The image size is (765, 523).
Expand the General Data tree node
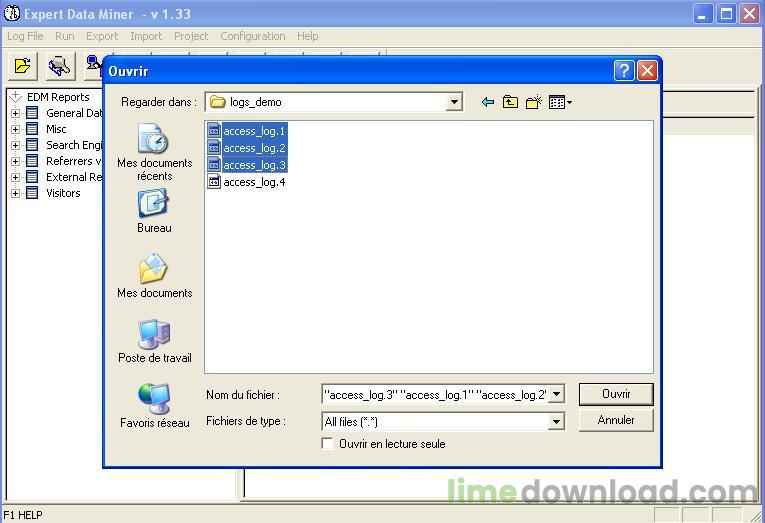(16, 113)
